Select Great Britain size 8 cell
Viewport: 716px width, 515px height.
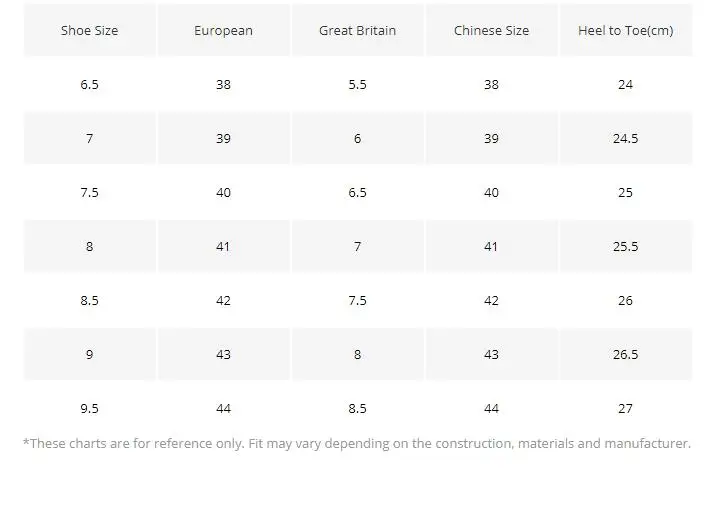coord(357,355)
